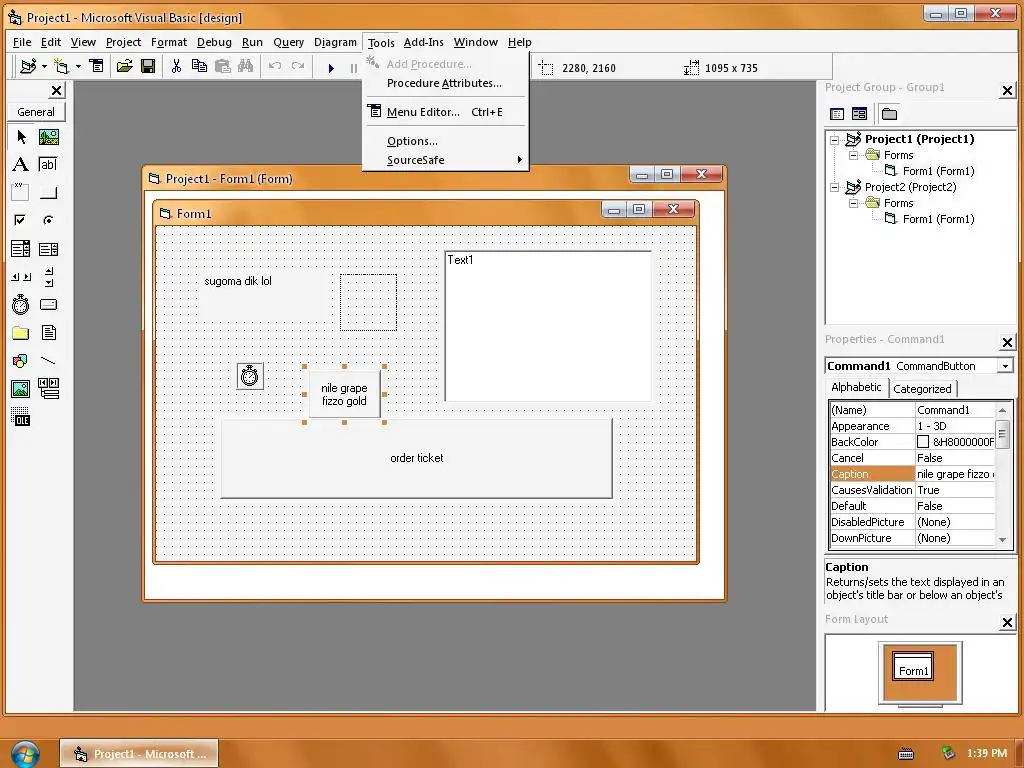Click the Copy toolbar icon
The height and width of the screenshot is (768, 1024).
[199, 66]
